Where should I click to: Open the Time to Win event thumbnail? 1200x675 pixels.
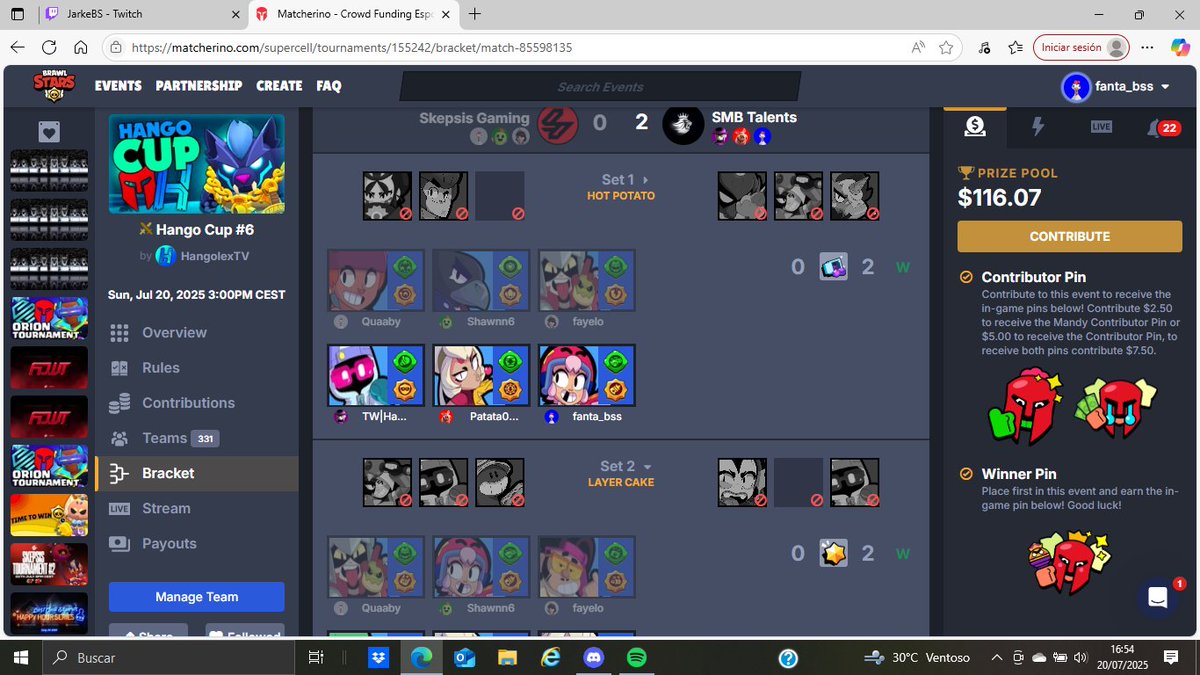(49, 515)
